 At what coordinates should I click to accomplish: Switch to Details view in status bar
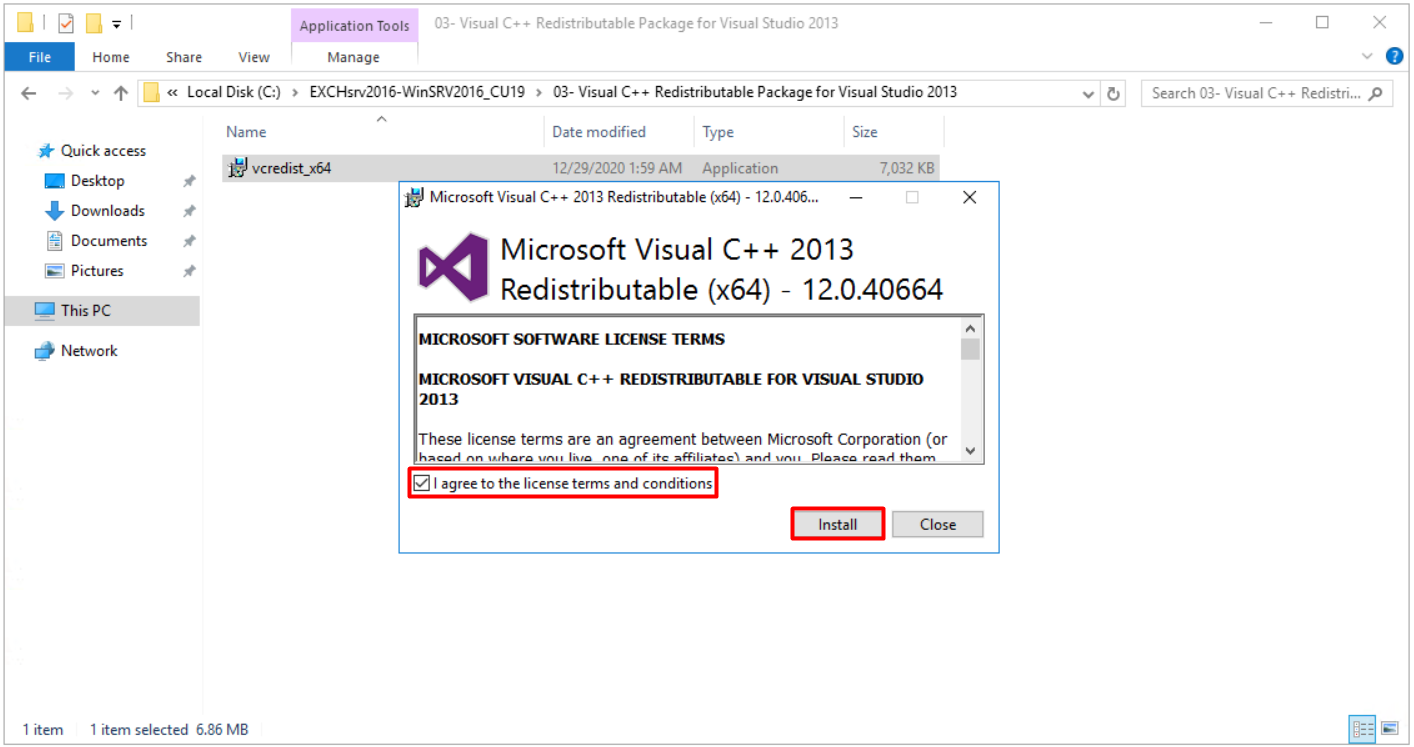[1361, 728]
